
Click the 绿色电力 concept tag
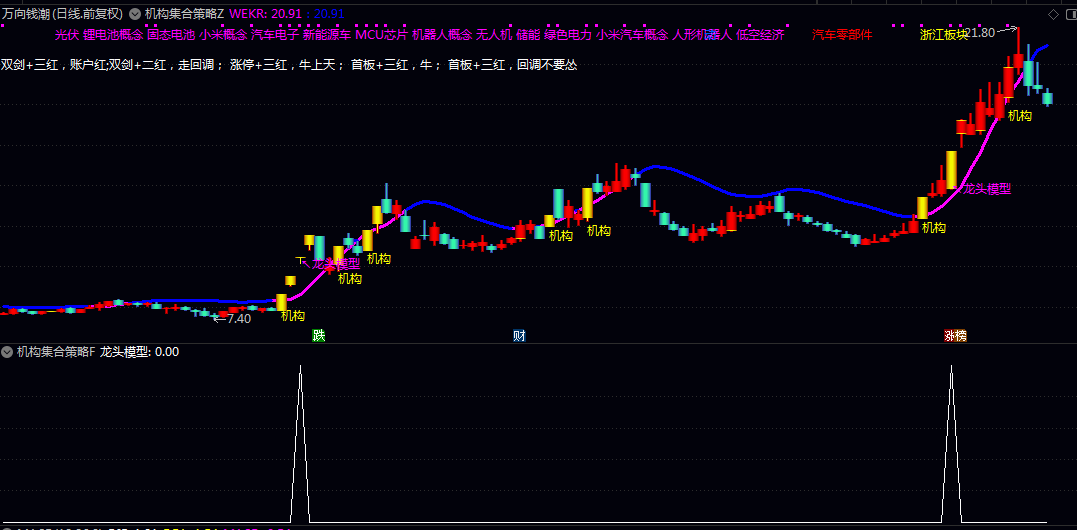point(568,35)
